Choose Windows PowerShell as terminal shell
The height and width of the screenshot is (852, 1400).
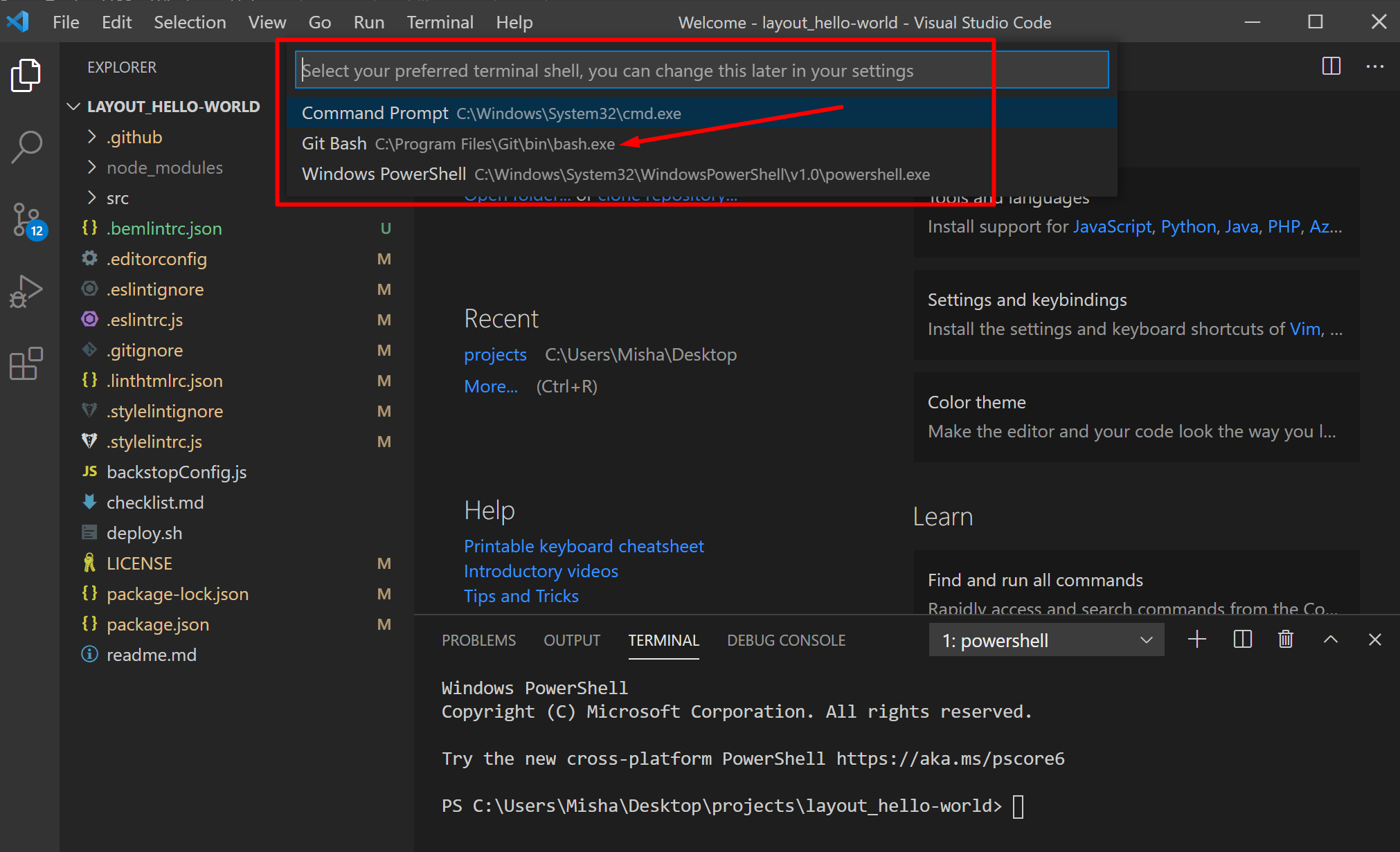tap(701, 174)
